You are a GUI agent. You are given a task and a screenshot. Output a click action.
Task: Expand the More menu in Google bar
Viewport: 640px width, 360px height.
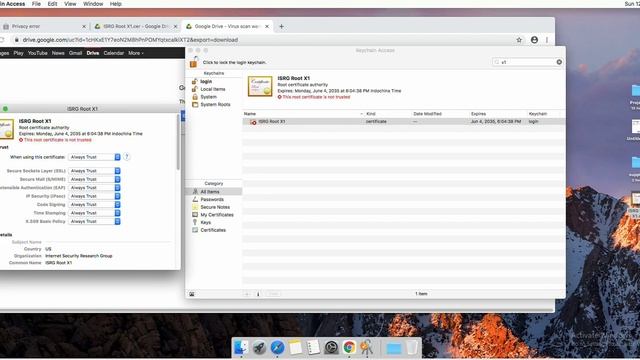click(136, 53)
